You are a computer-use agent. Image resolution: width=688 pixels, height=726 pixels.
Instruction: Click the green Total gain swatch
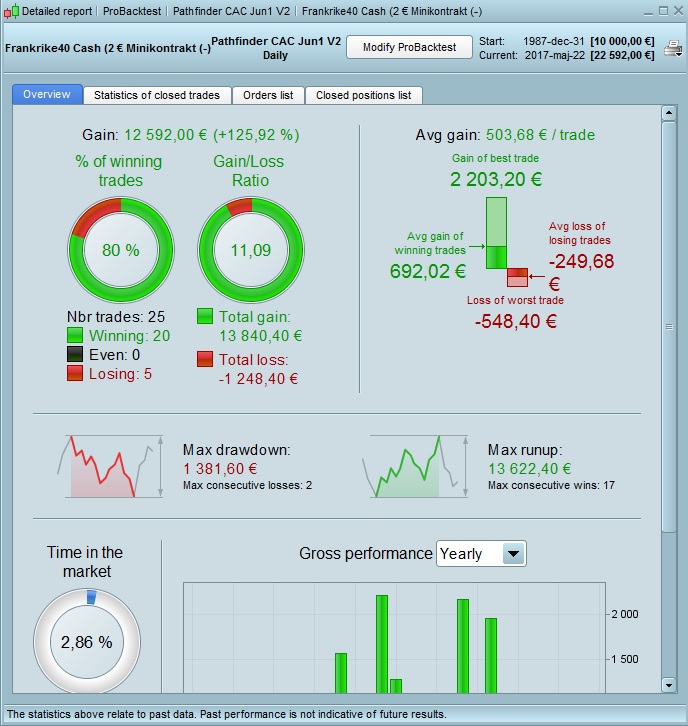pos(205,316)
